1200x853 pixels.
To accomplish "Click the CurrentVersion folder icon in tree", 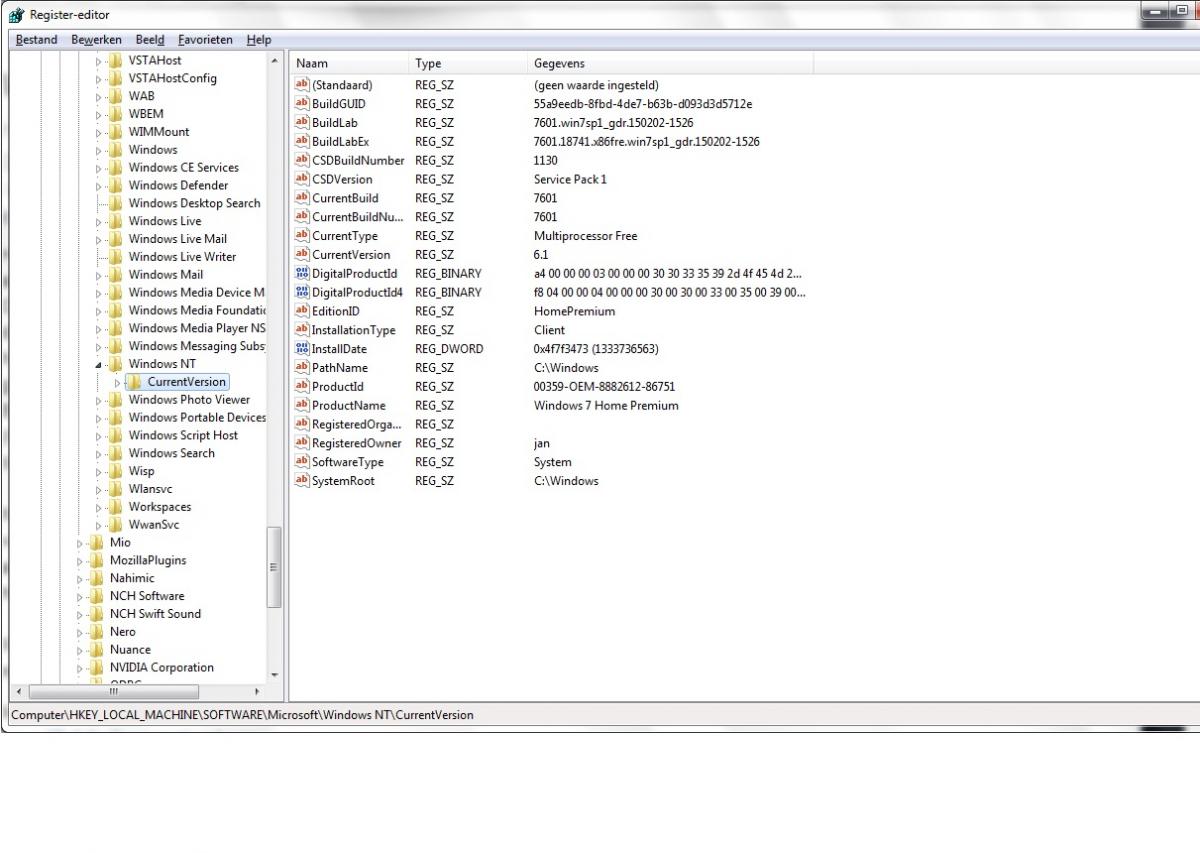I will 134,382.
